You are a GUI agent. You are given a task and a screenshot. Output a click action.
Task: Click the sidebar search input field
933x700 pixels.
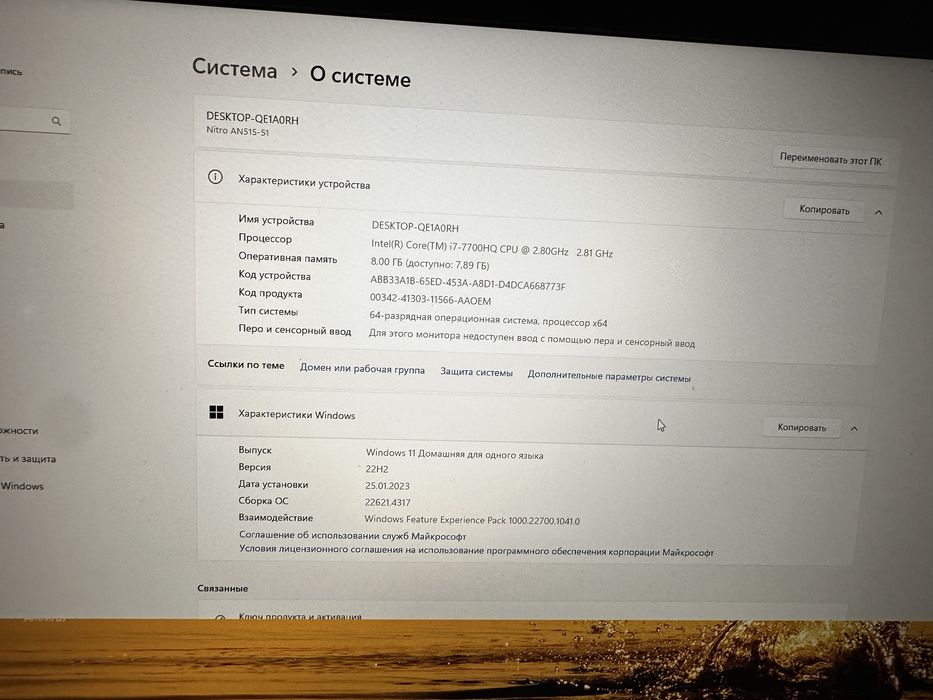coord(33,121)
